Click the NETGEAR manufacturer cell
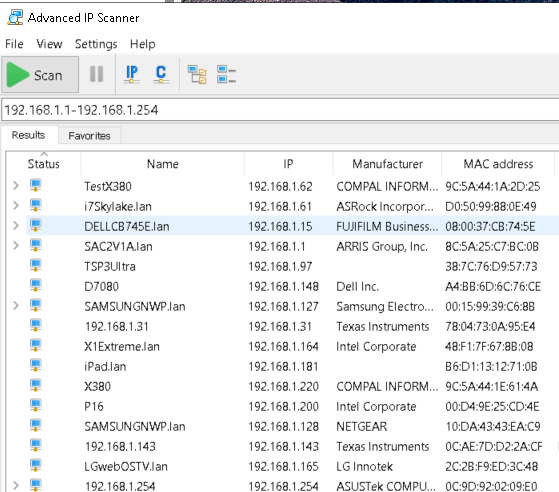The height and width of the screenshot is (492, 559). [x=361, y=426]
